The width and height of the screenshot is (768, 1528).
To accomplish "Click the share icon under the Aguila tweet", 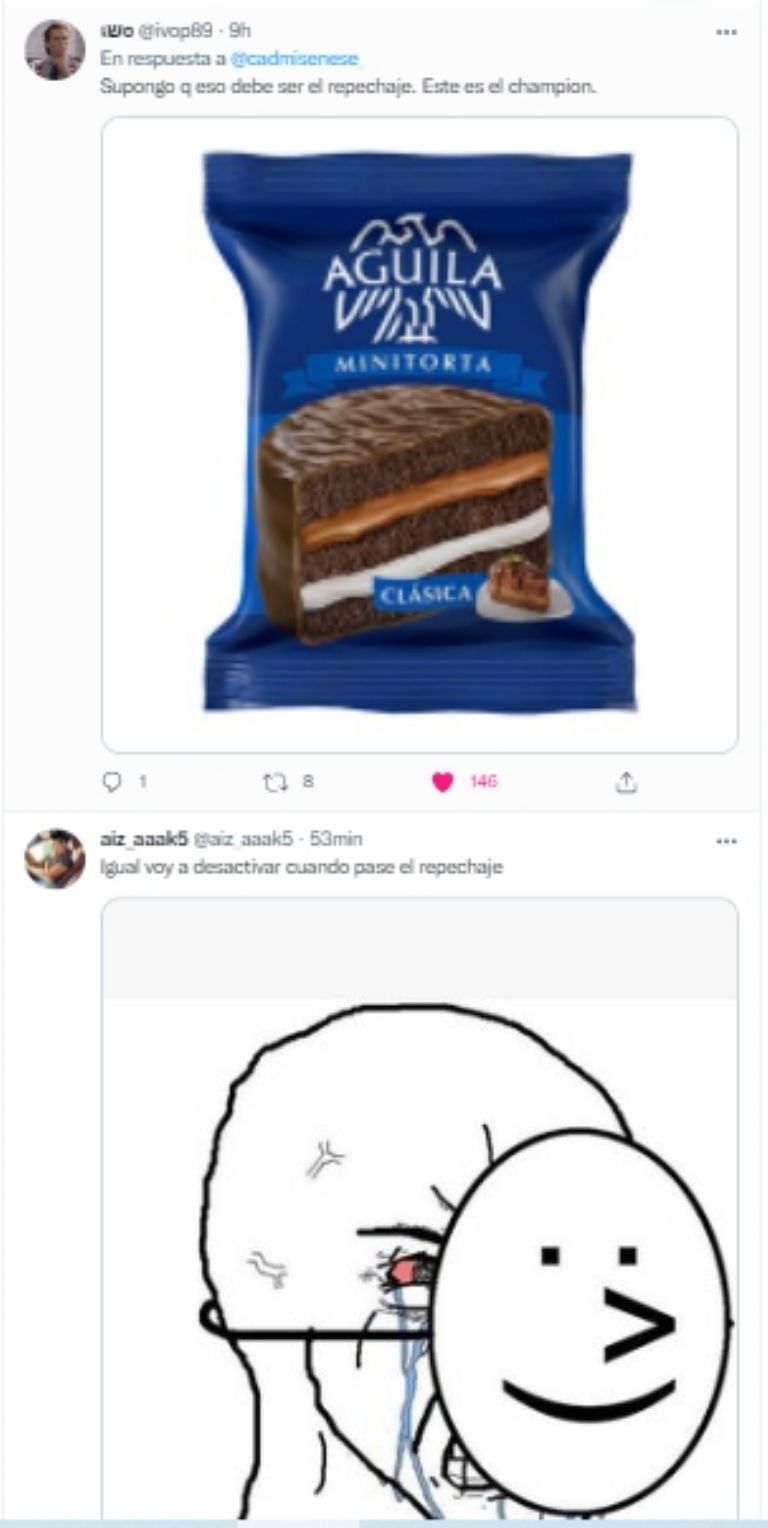I will [627, 782].
